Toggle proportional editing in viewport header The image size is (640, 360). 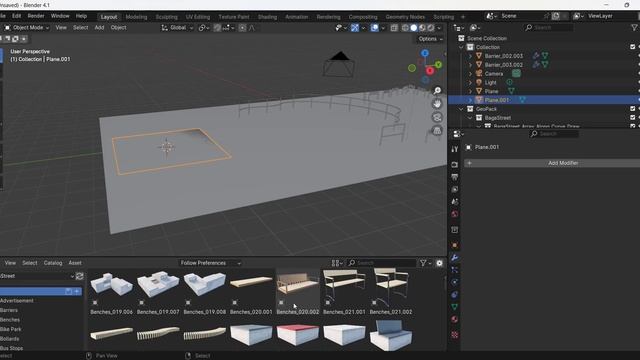(x=242, y=28)
